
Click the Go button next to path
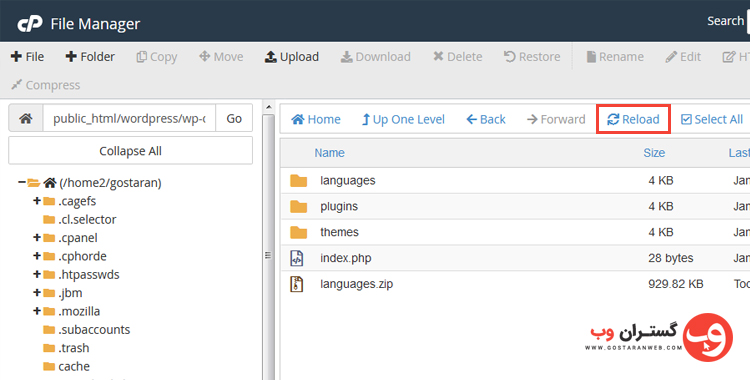(x=234, y=118)
